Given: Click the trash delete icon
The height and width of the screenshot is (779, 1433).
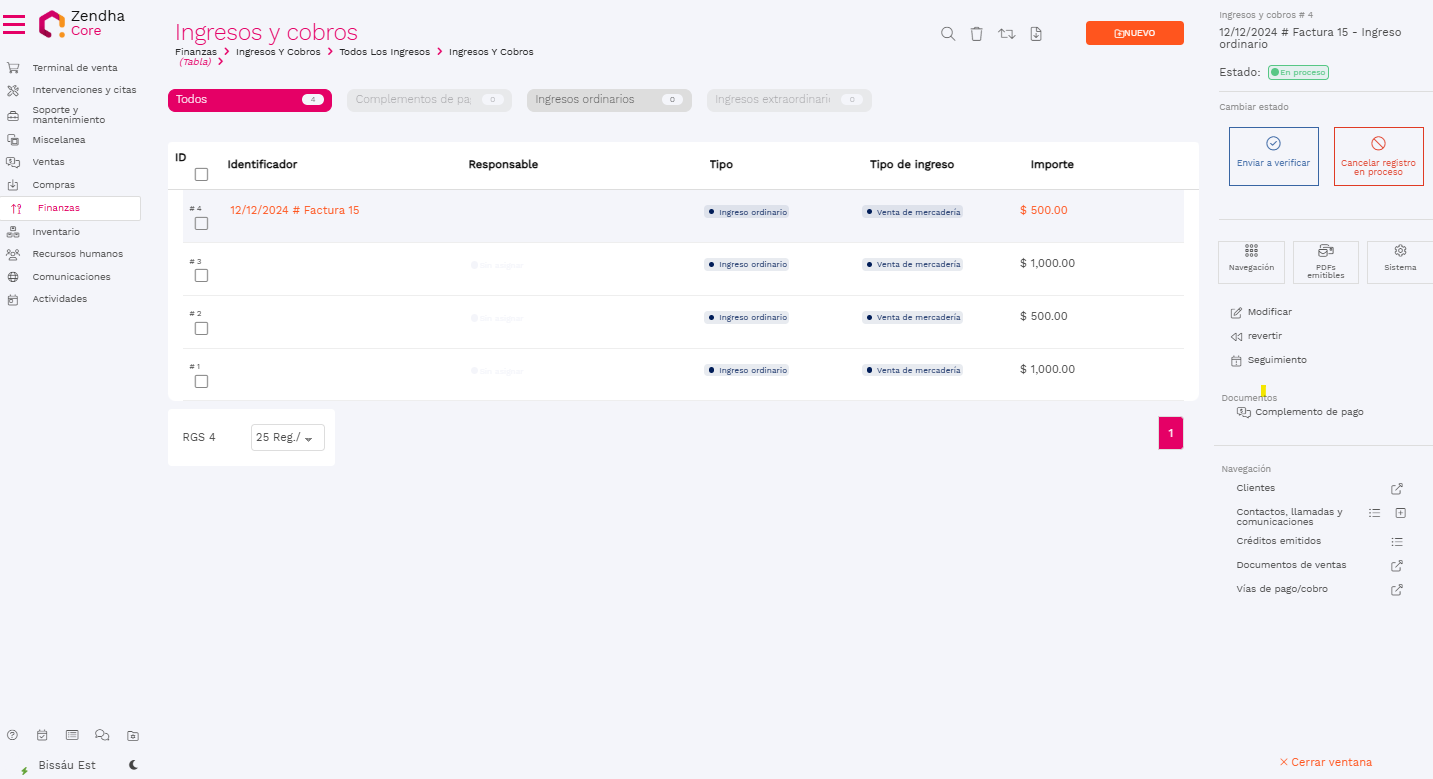Looking at the screenshot, I should [977, 34].
